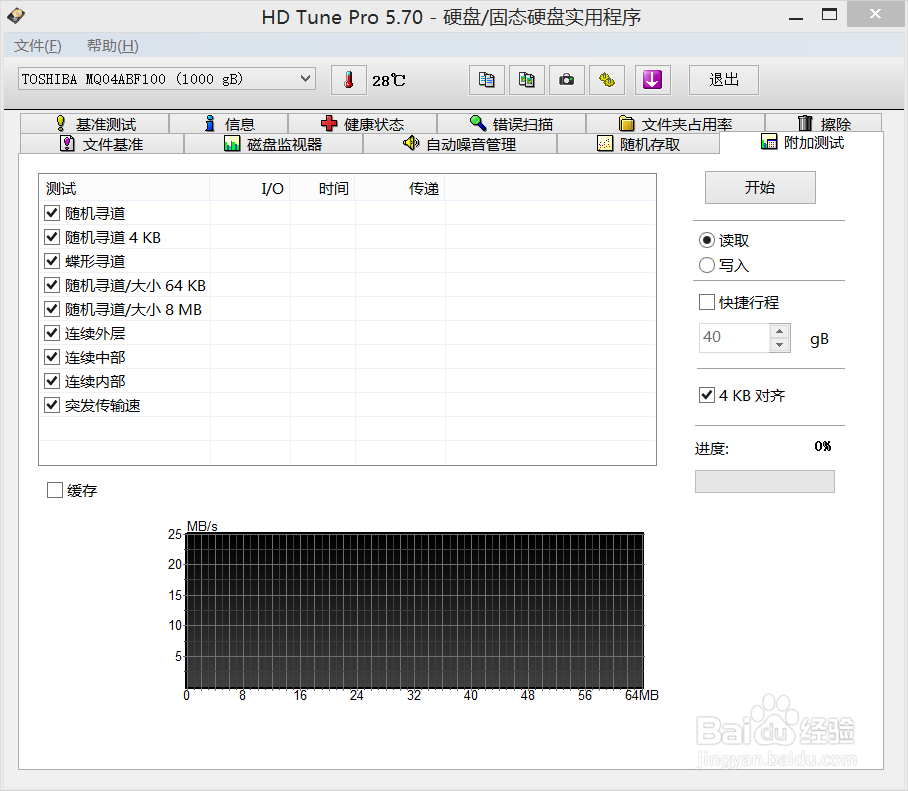This screenshot has height=791, width=908.
Task: Uncheck the 连续外层 checkbox
Action: pos(52,333)
